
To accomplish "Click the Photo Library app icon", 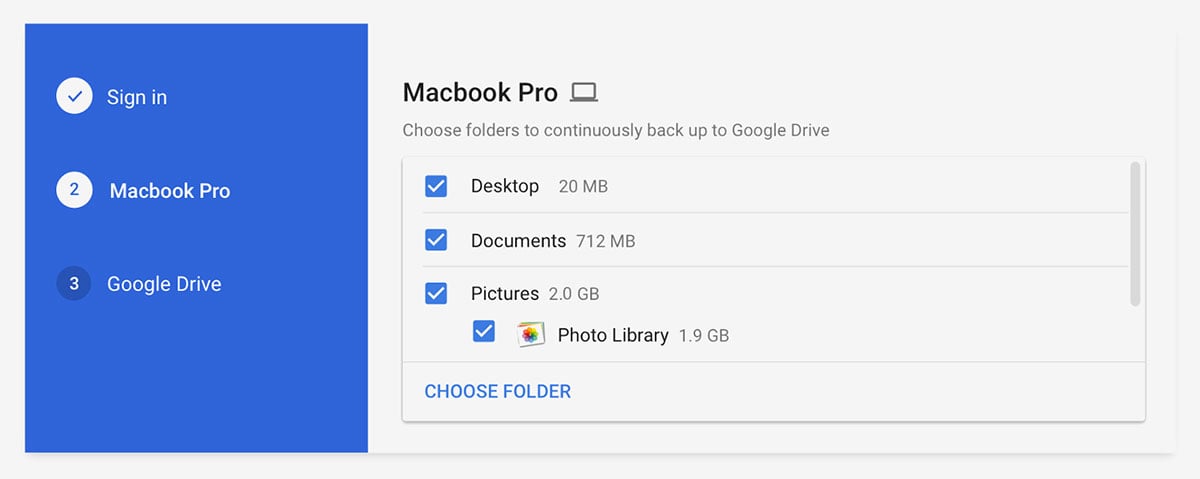I will (x=531, y=335).
